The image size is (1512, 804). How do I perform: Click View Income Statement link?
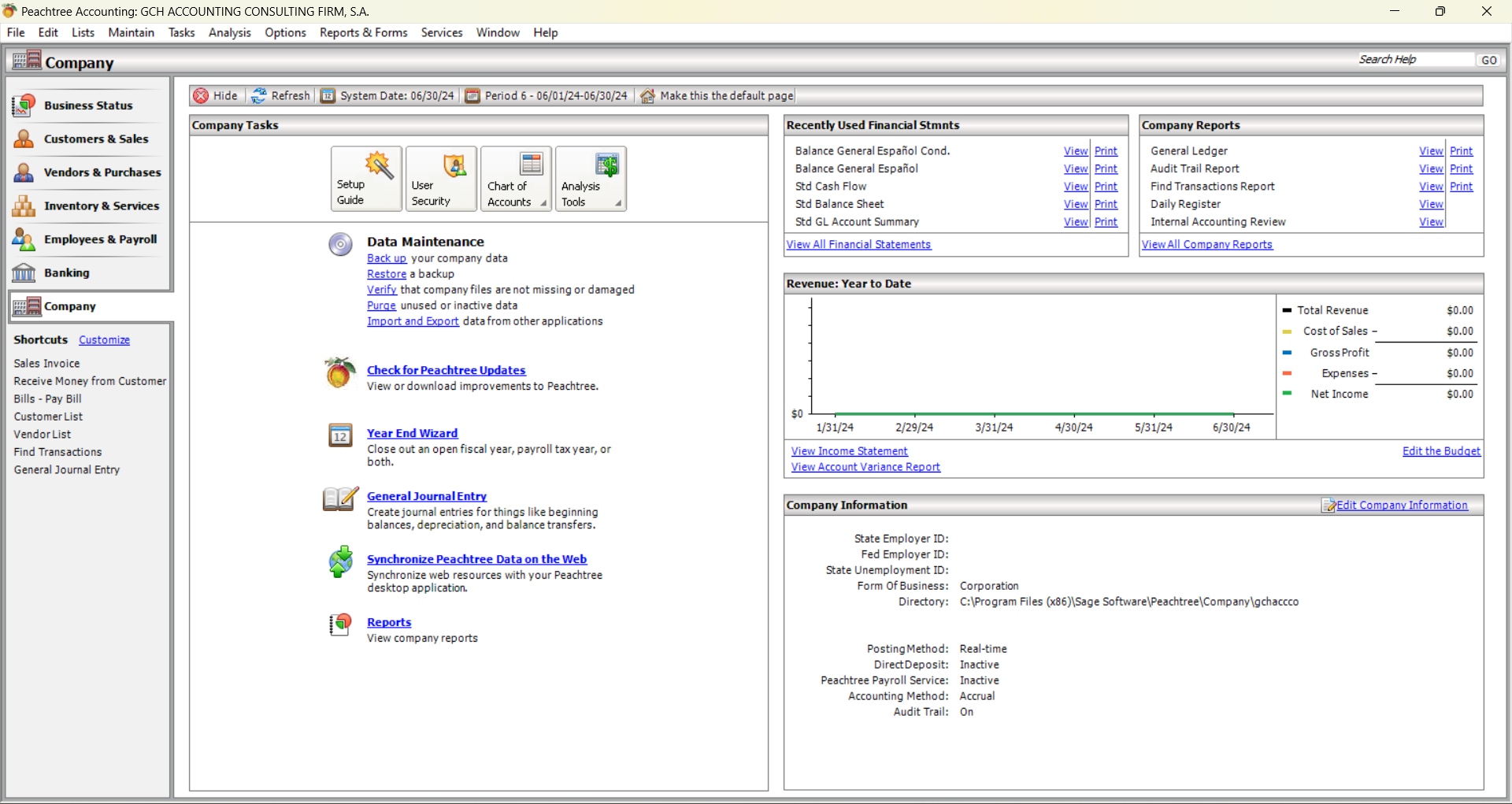[x=849, y=451]
